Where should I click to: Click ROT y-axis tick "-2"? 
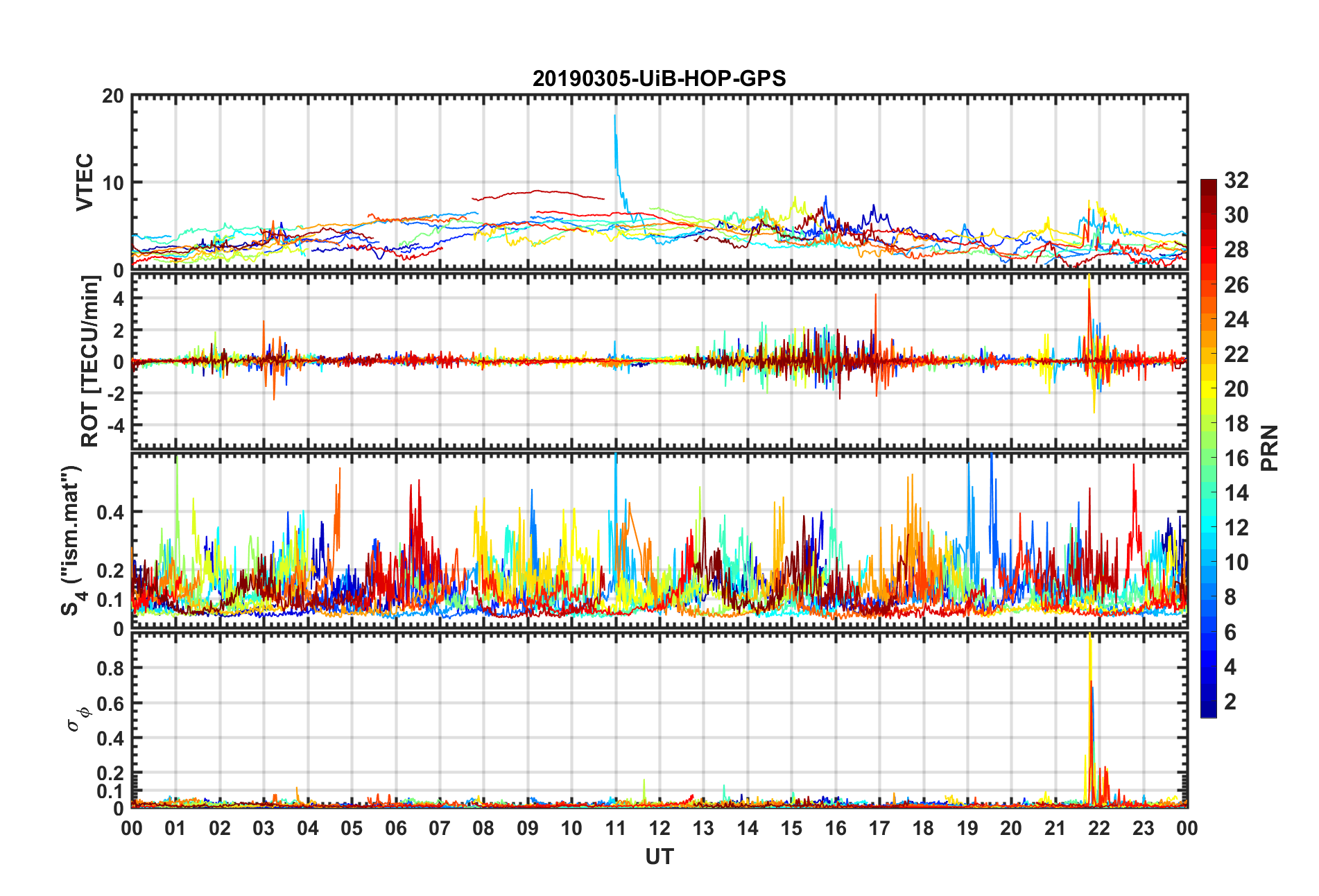pos(116,393)
